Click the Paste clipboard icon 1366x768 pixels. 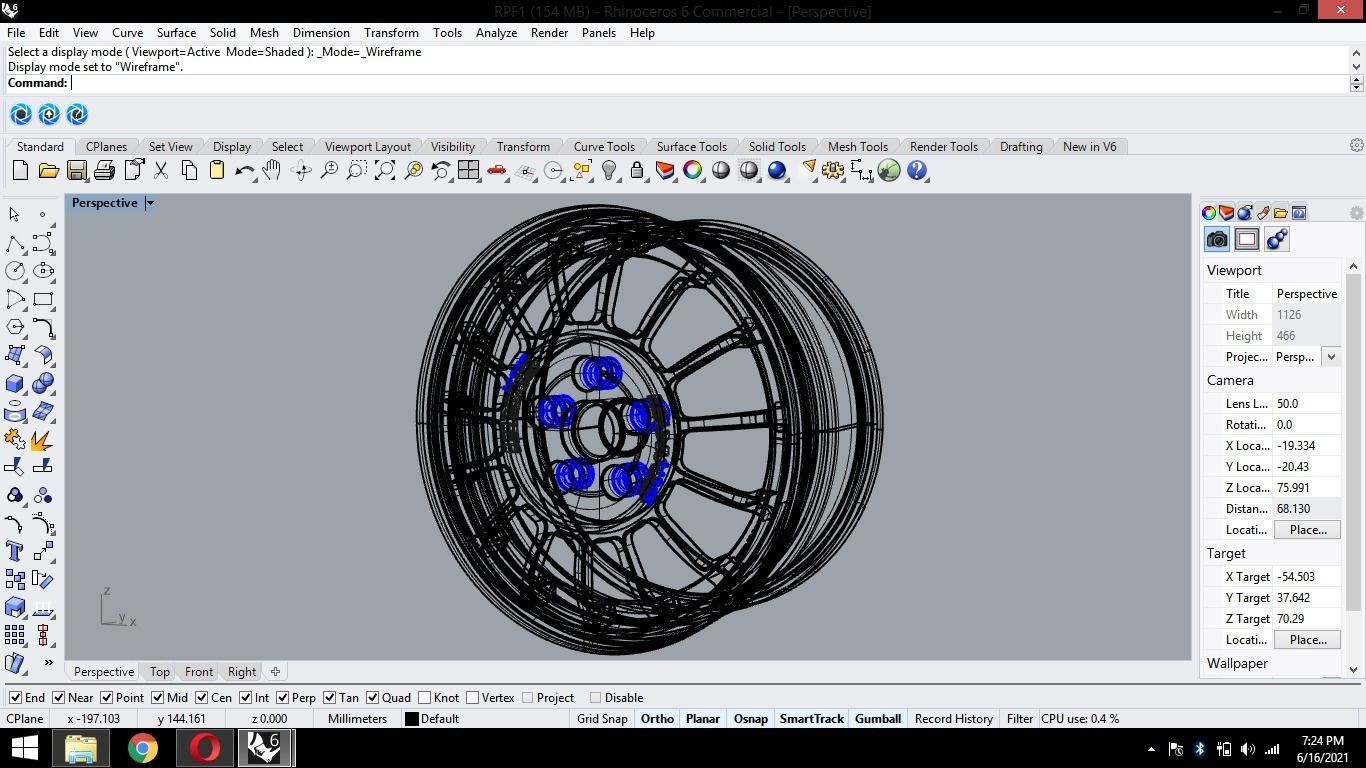(216, 171)
